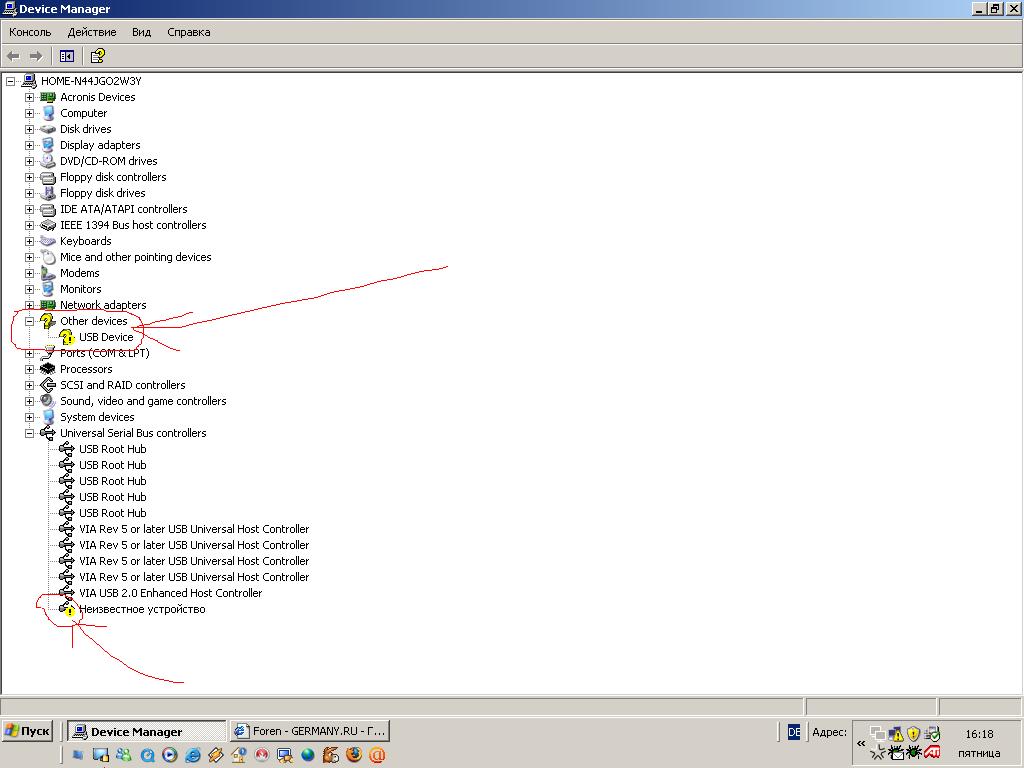The height and width of the screenshot is (768, 1024).
Task: Click the yellow security shield tray icon
Action: 913,733
